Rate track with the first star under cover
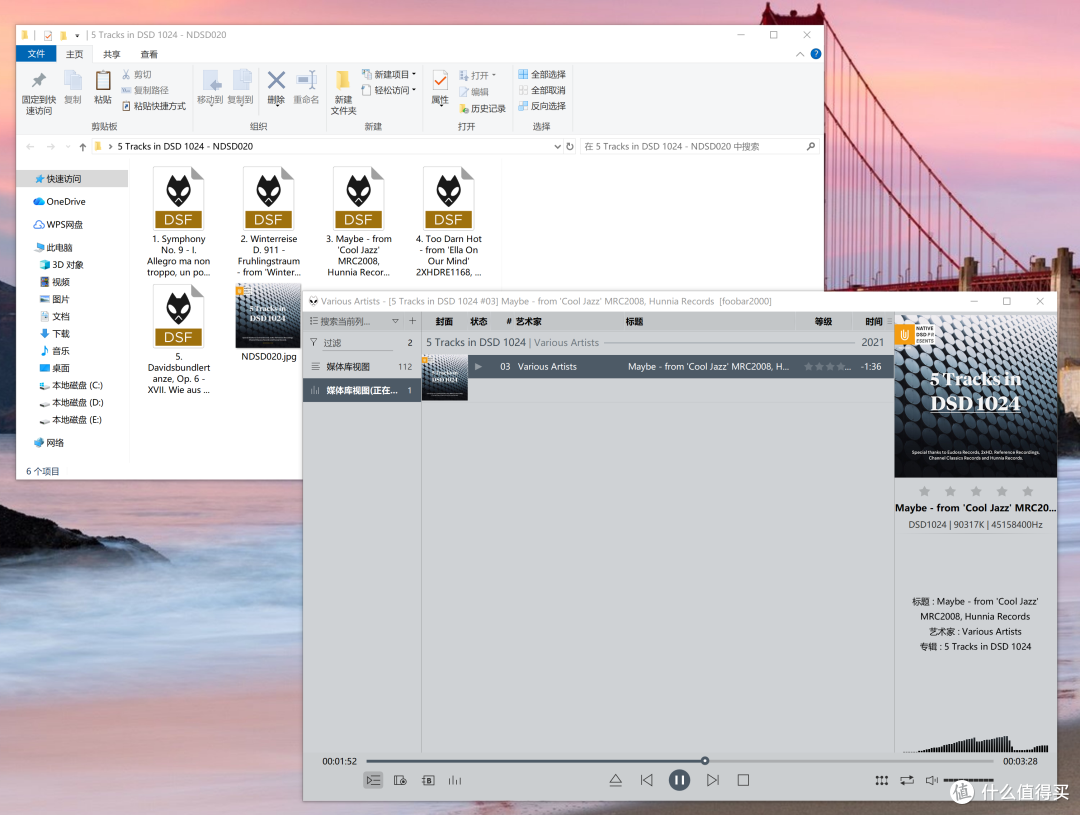1080x815 pixels. pos(924,491)
